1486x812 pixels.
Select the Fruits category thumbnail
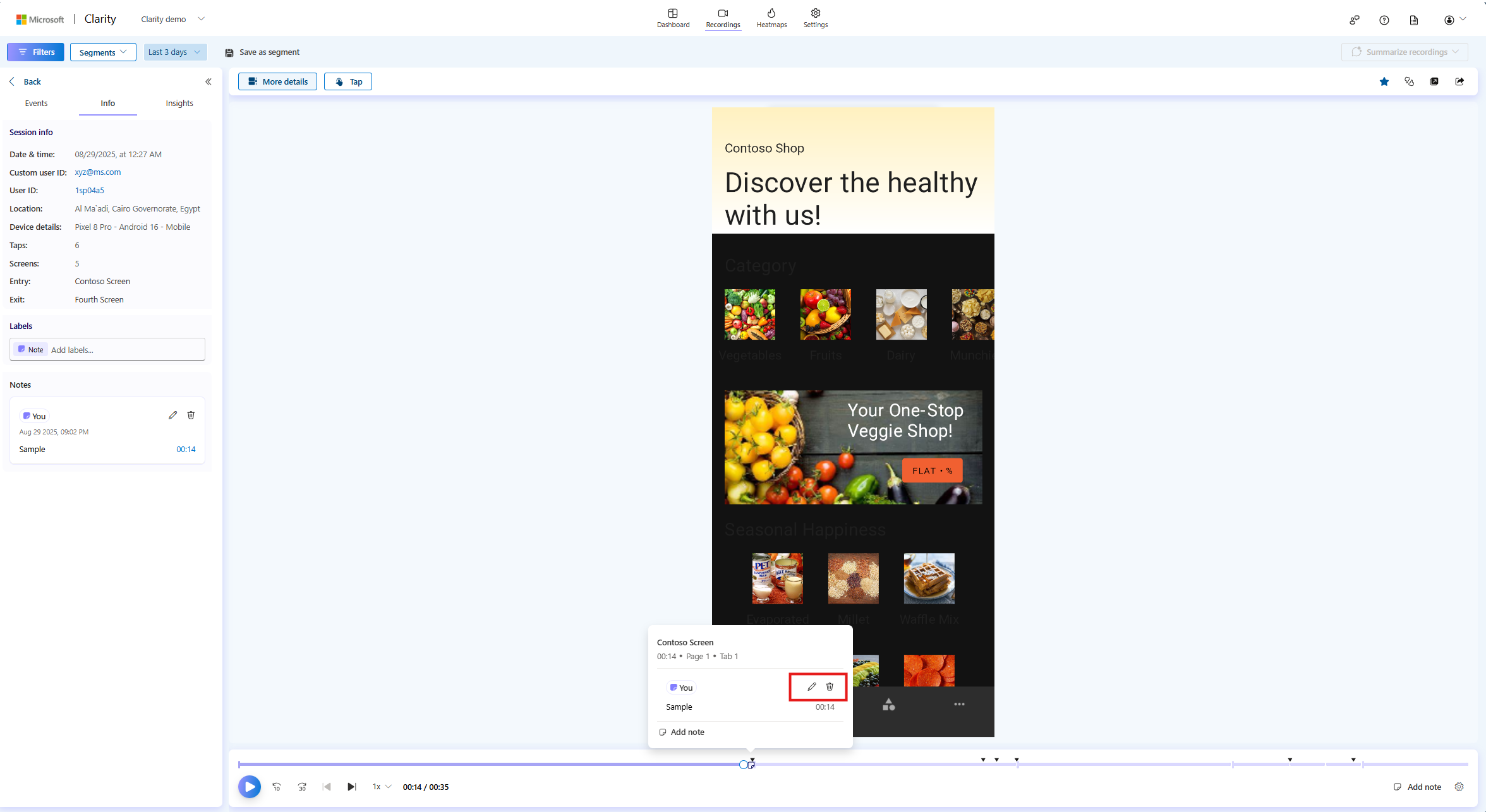coord(826,314)
